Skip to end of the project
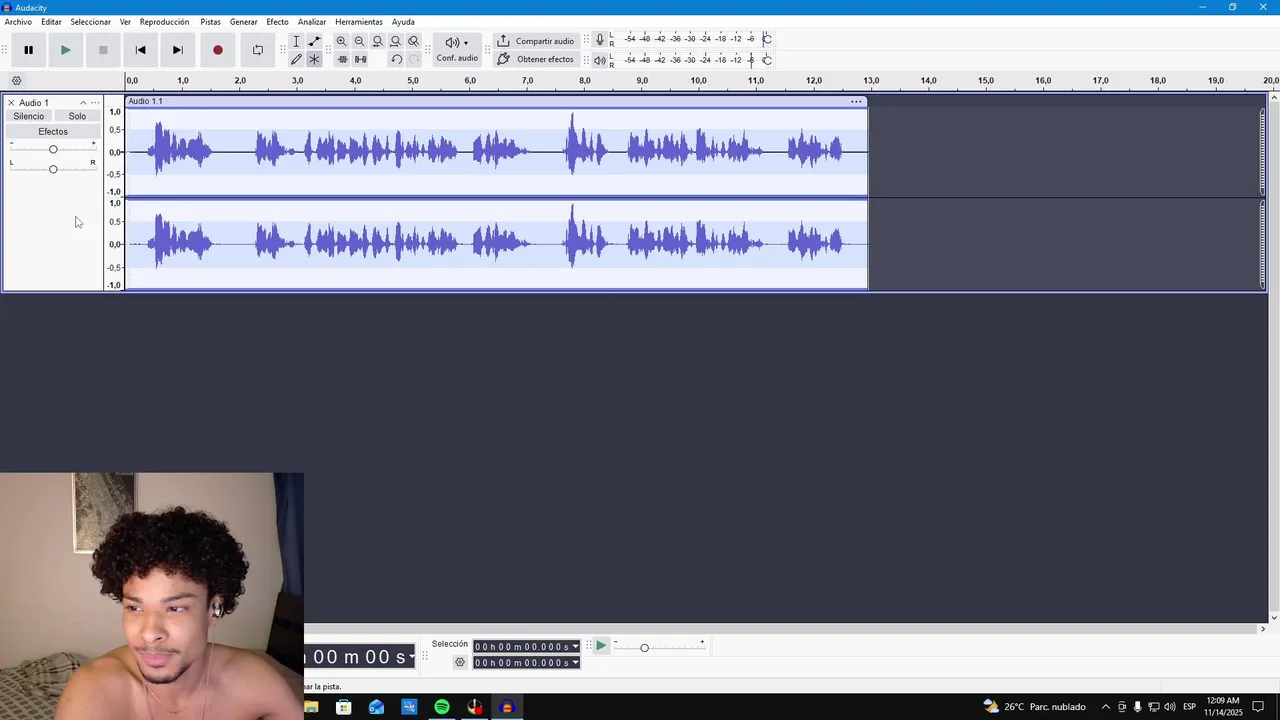The height and width of the screenshot is (720, 1280). pos(177,50)
